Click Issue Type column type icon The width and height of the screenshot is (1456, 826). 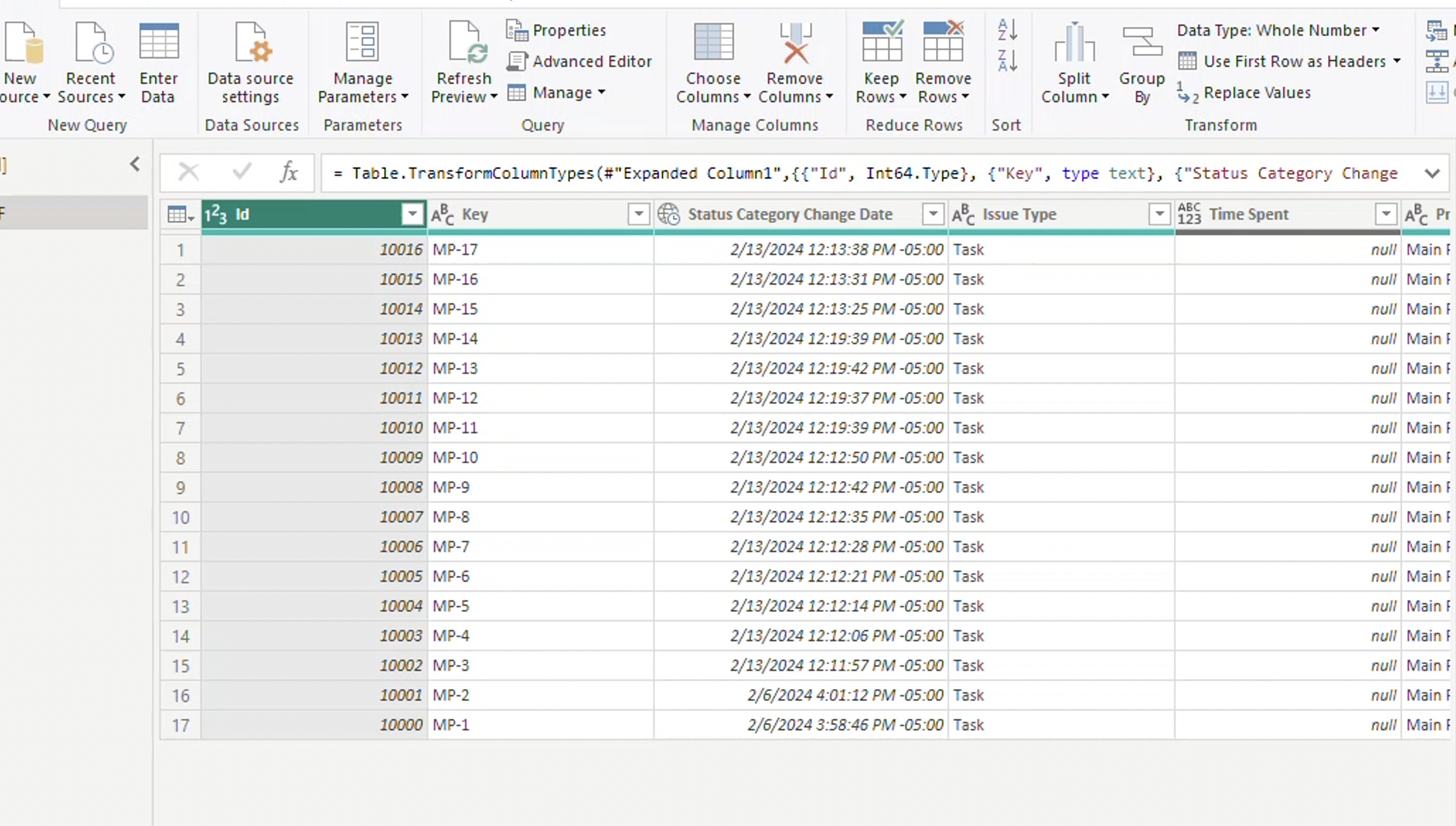point(963,215)
